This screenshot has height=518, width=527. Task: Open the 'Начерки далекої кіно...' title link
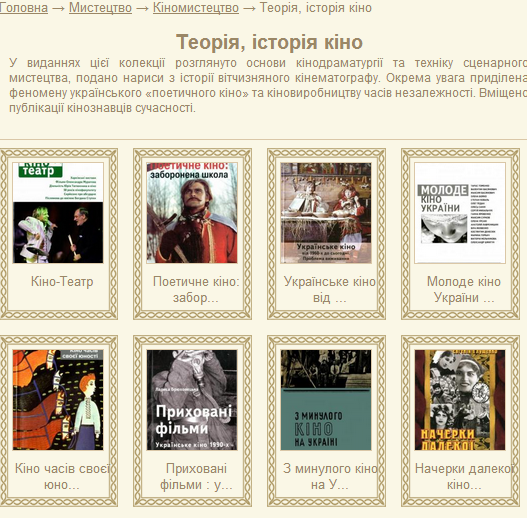tap(464, 477)
